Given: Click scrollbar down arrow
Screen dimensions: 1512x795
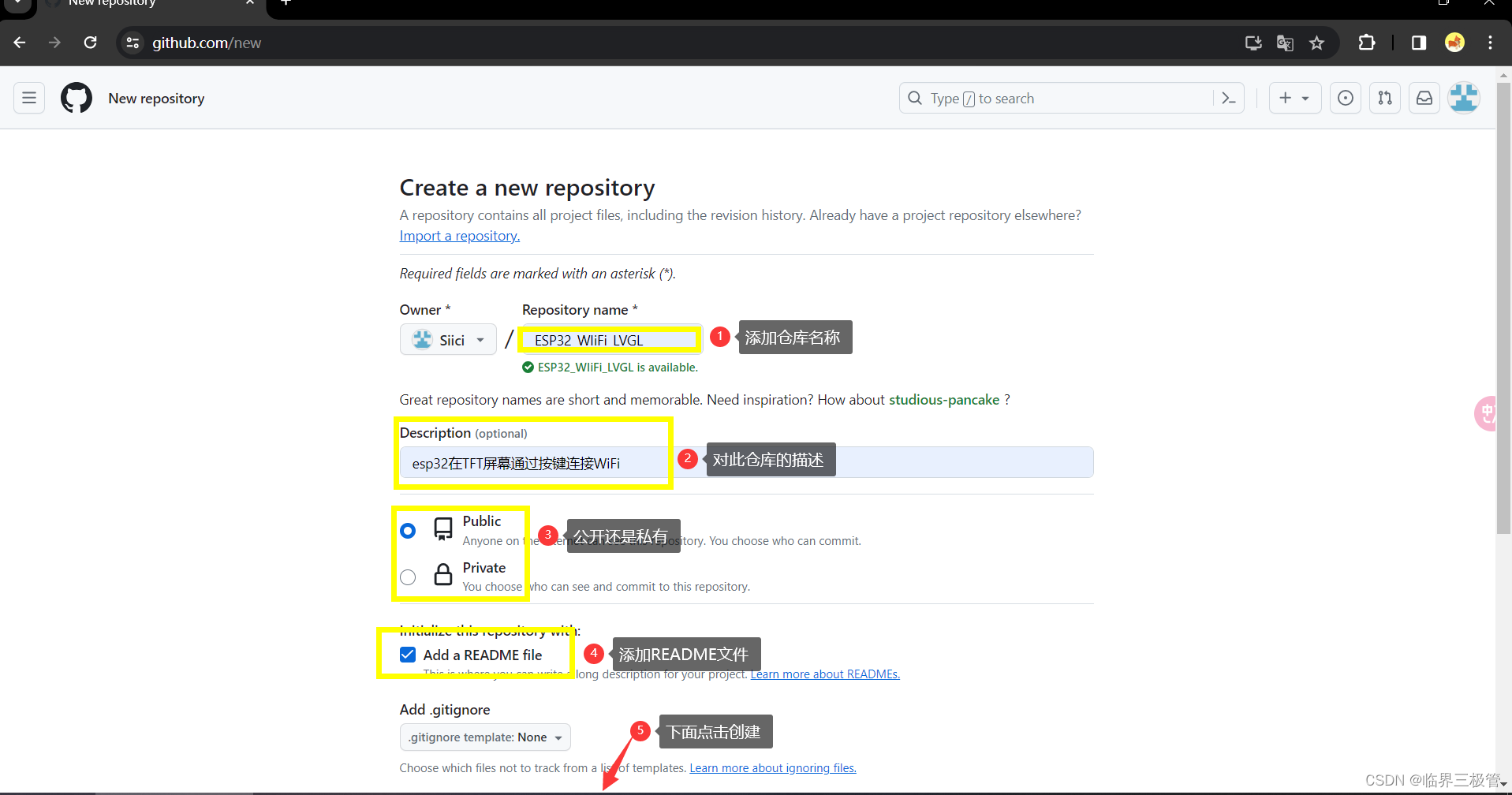Looking at the screenshot, I should (x=1503, y=785).
